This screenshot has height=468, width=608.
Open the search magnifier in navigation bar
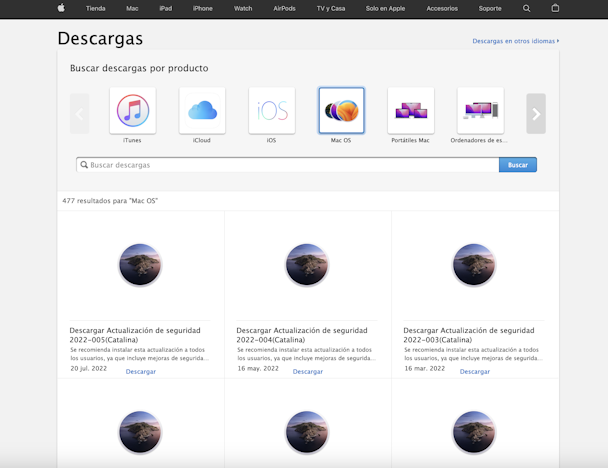click(526, 8)
